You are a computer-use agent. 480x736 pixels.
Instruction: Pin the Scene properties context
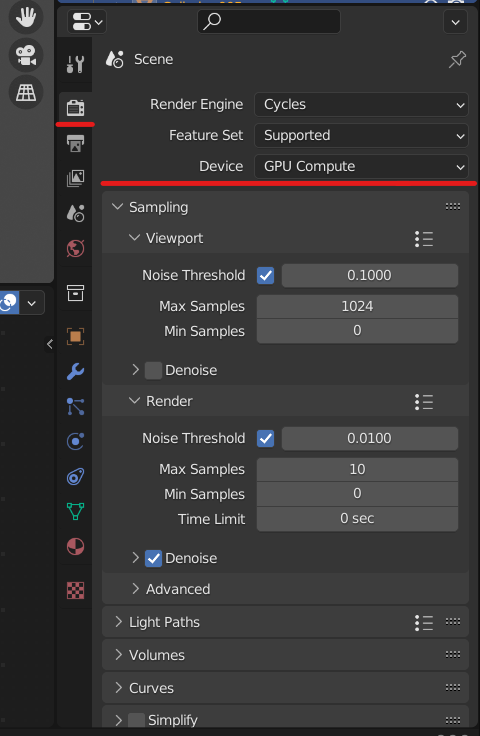[x=457, y=60]
